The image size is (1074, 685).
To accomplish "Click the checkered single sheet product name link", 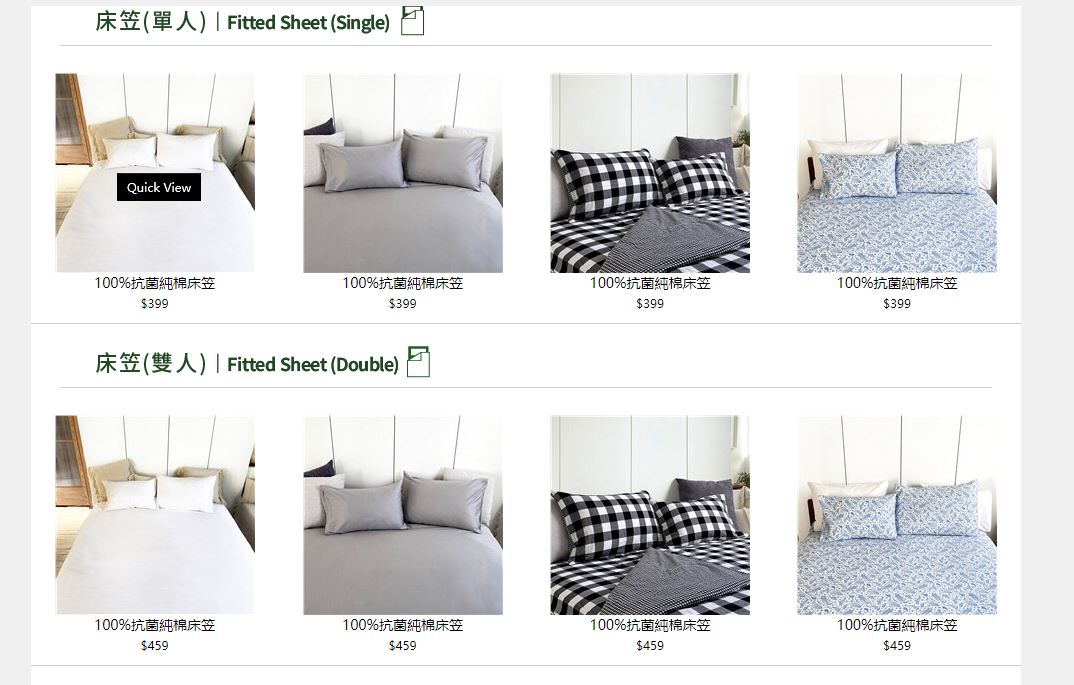I will pos(650,283).
